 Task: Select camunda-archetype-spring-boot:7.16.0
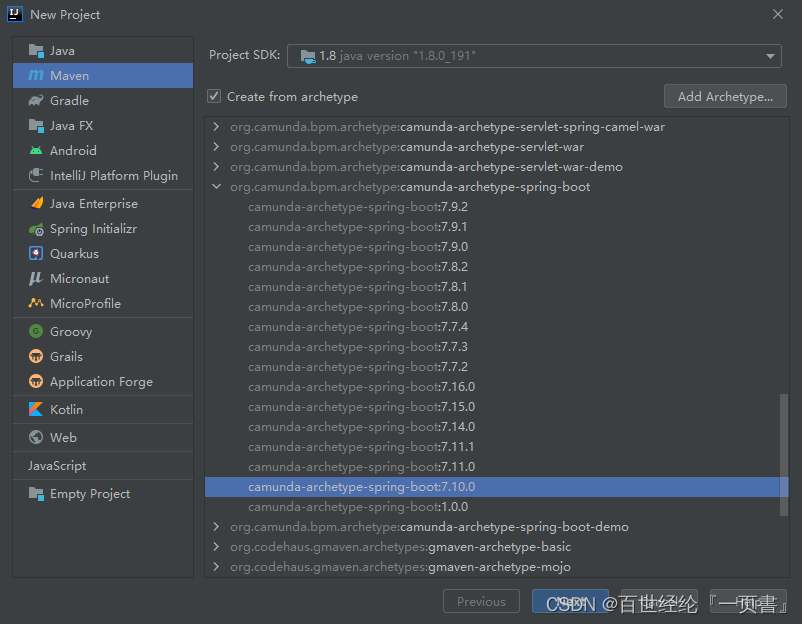(x=362, y=386)
